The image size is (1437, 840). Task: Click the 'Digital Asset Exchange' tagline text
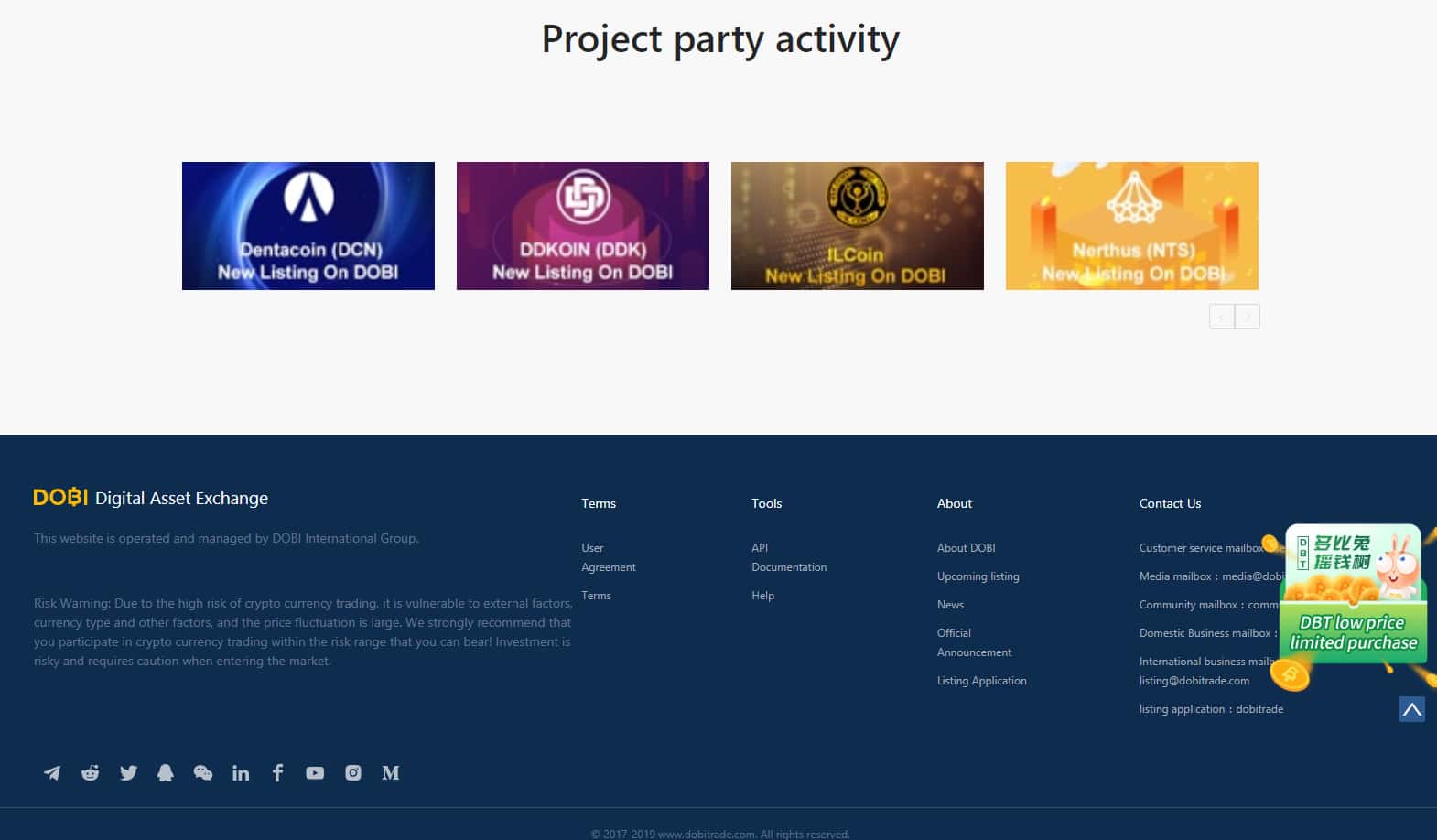(182, 498)
